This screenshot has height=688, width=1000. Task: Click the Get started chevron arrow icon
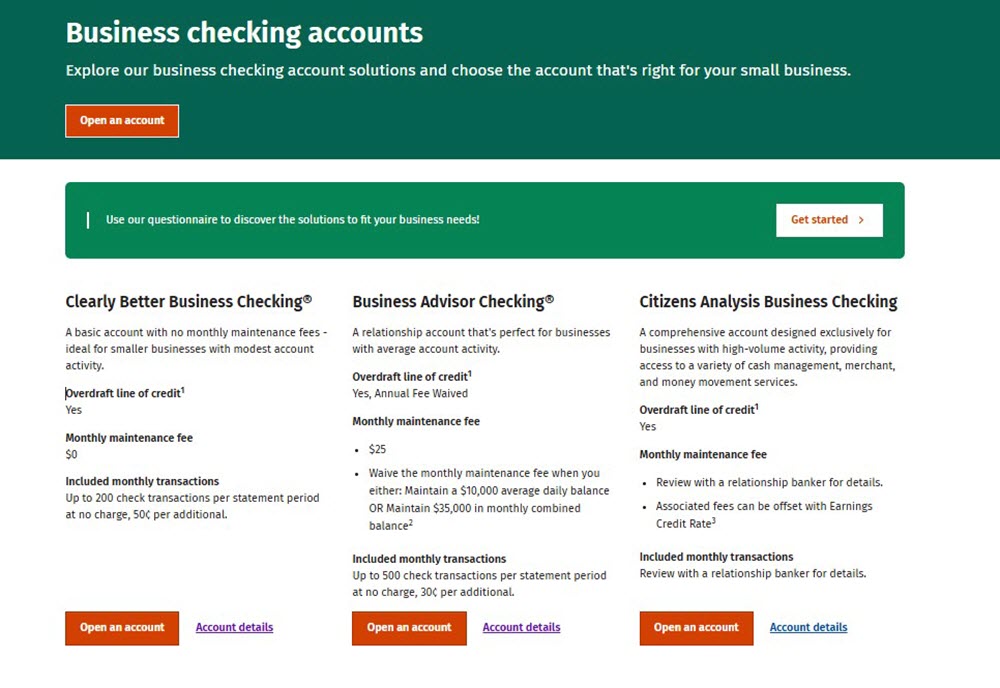click(x=861, y=220)
